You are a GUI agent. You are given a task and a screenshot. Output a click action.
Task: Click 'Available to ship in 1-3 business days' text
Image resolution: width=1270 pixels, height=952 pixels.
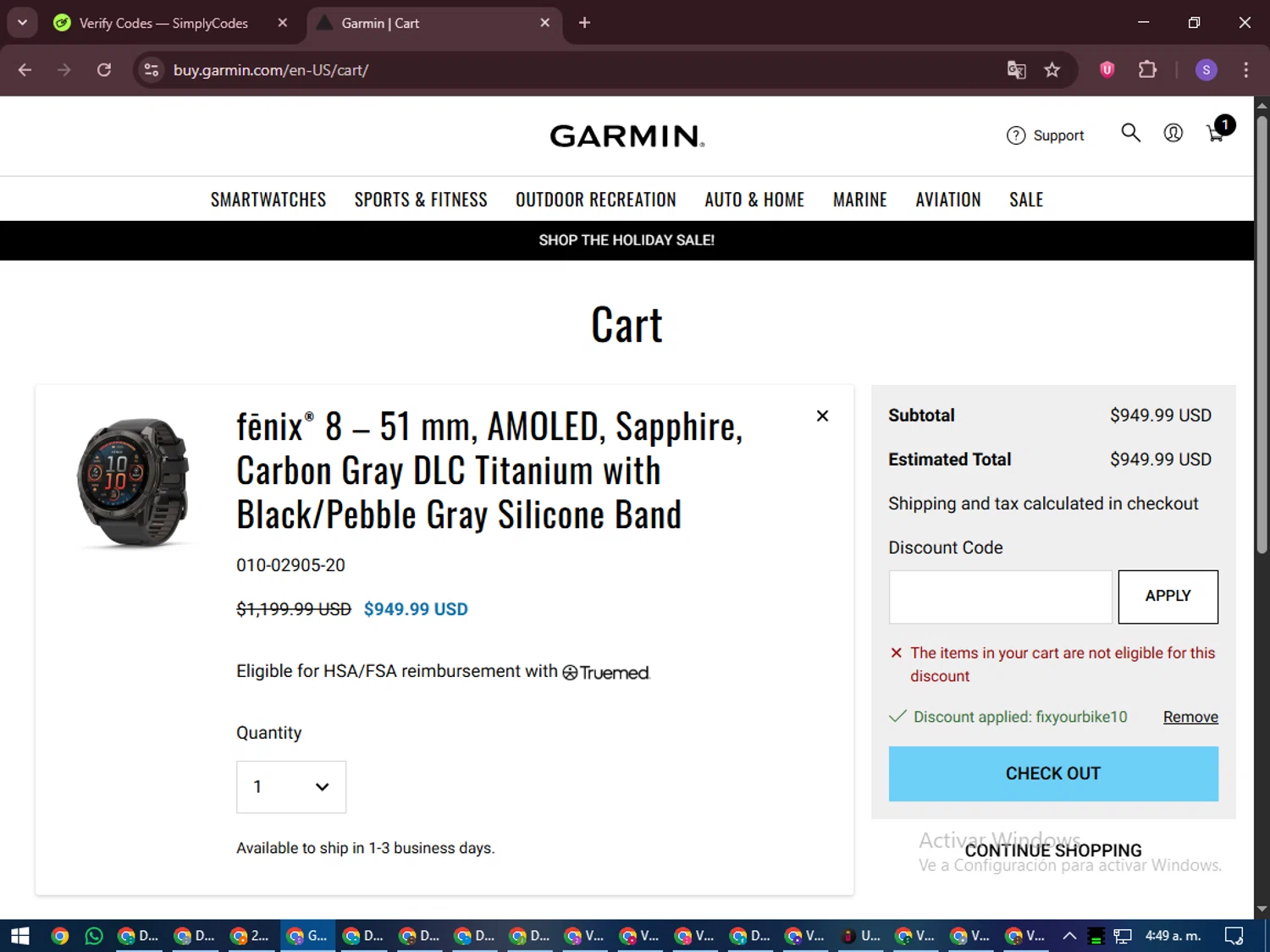[365, 848]
